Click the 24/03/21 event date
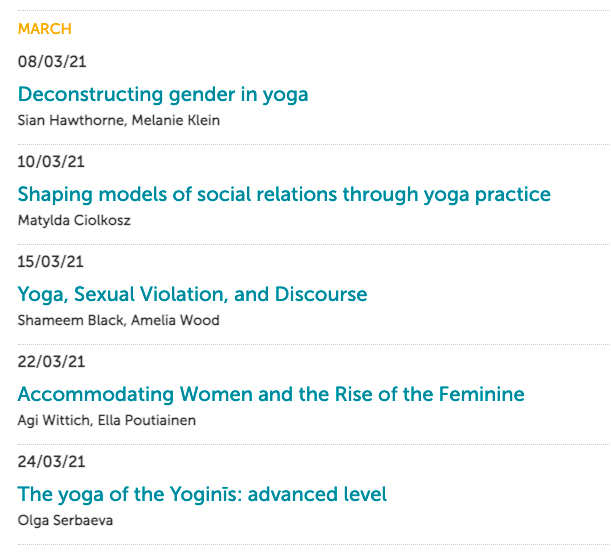 click(x=51, y=462)
